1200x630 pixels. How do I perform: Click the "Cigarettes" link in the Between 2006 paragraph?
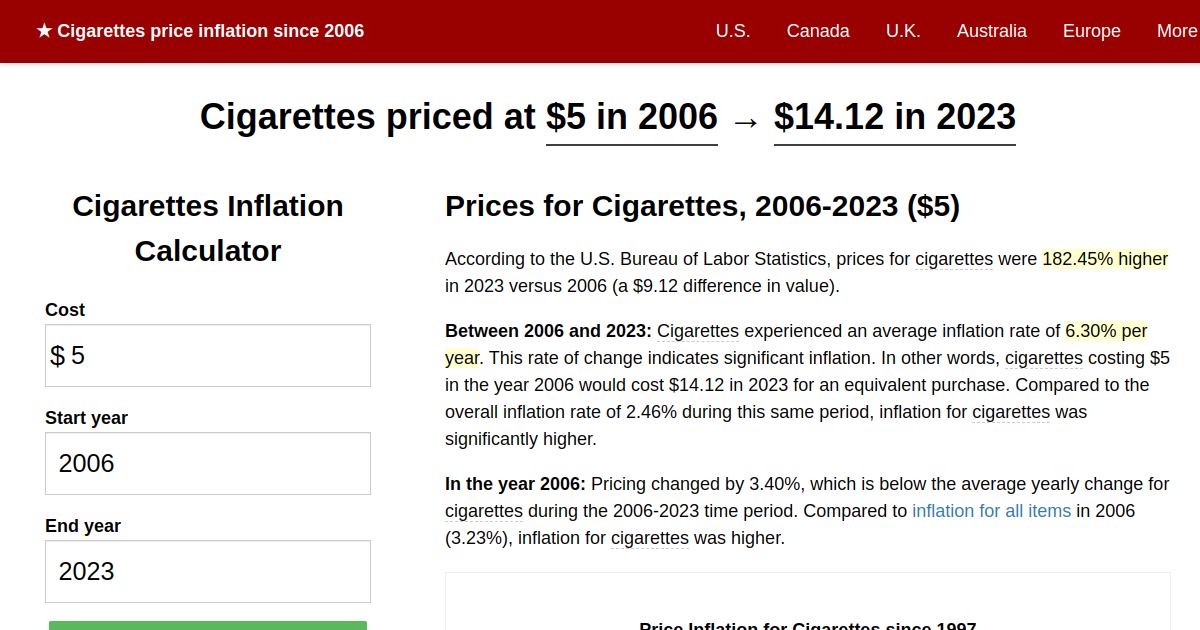pyautogui.click(x=698, y=331)
